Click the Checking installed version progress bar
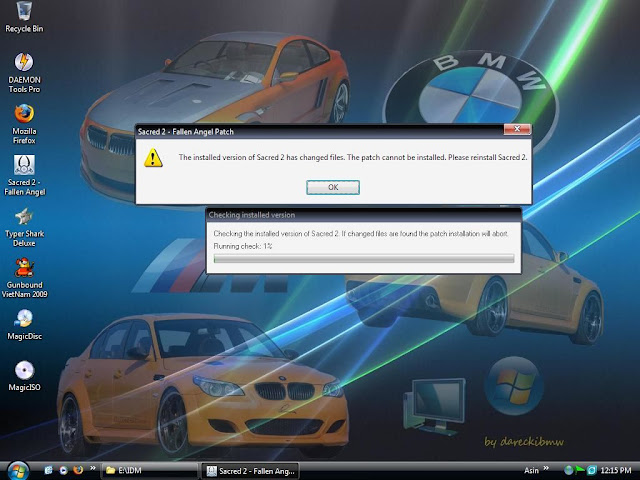The image size is (640, 480). [364, 258]
